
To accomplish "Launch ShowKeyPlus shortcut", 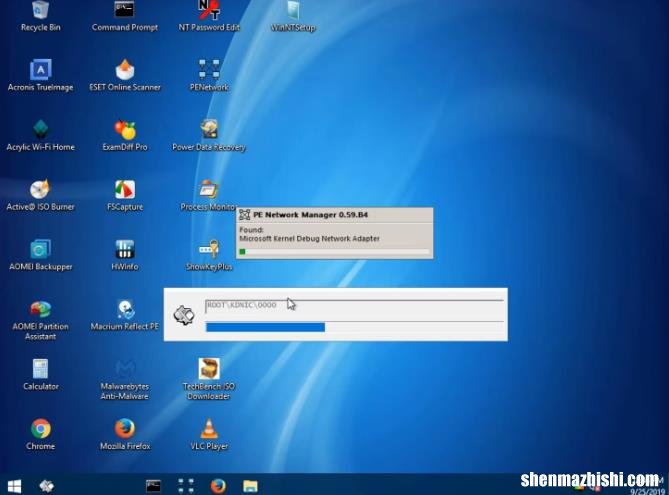I will coord(209,255).
